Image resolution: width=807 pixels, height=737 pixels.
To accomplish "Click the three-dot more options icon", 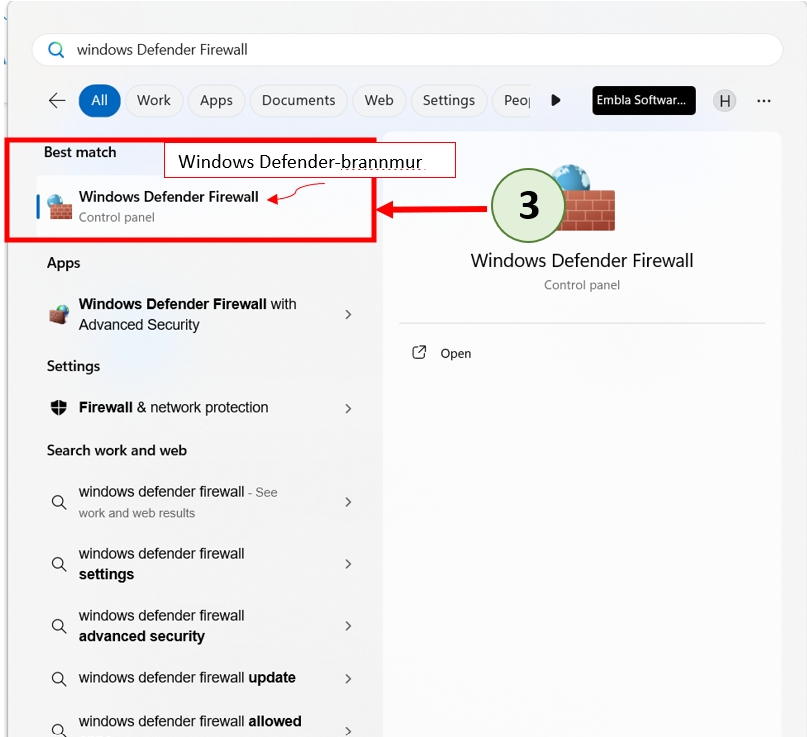I will click(764, 100).
